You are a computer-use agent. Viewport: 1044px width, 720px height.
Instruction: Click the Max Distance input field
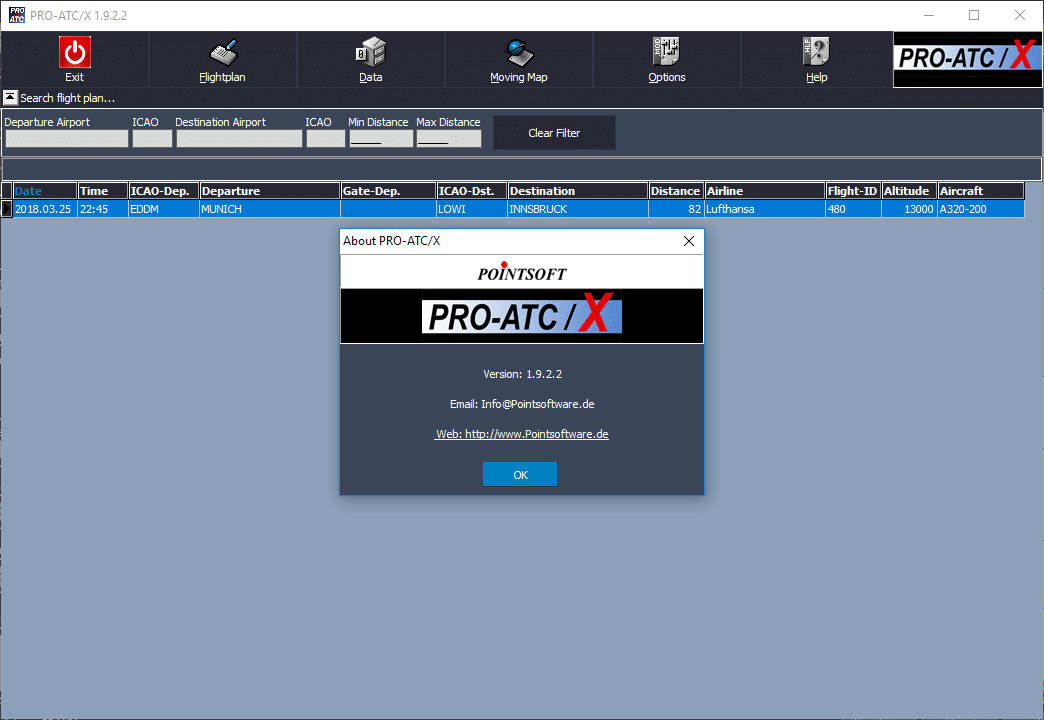point(448,139)
